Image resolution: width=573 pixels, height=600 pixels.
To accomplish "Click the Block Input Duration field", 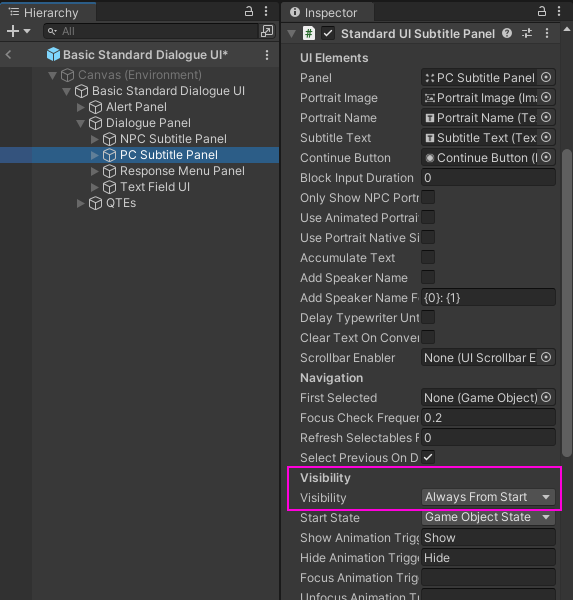I will tap(488, 178).
